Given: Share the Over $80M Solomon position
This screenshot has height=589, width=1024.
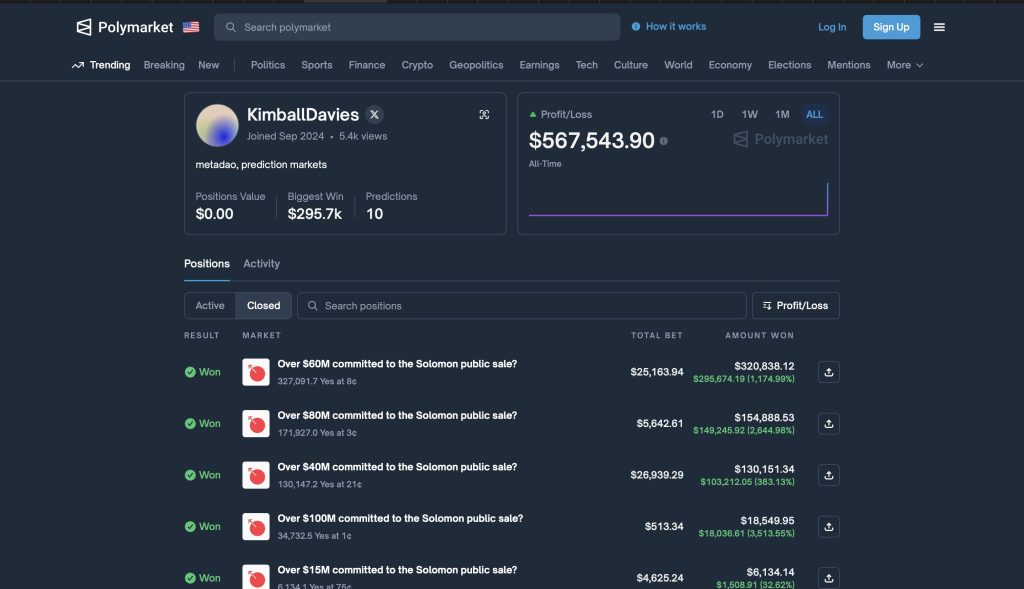Looking at the screenshot, I should click(828, 424).
